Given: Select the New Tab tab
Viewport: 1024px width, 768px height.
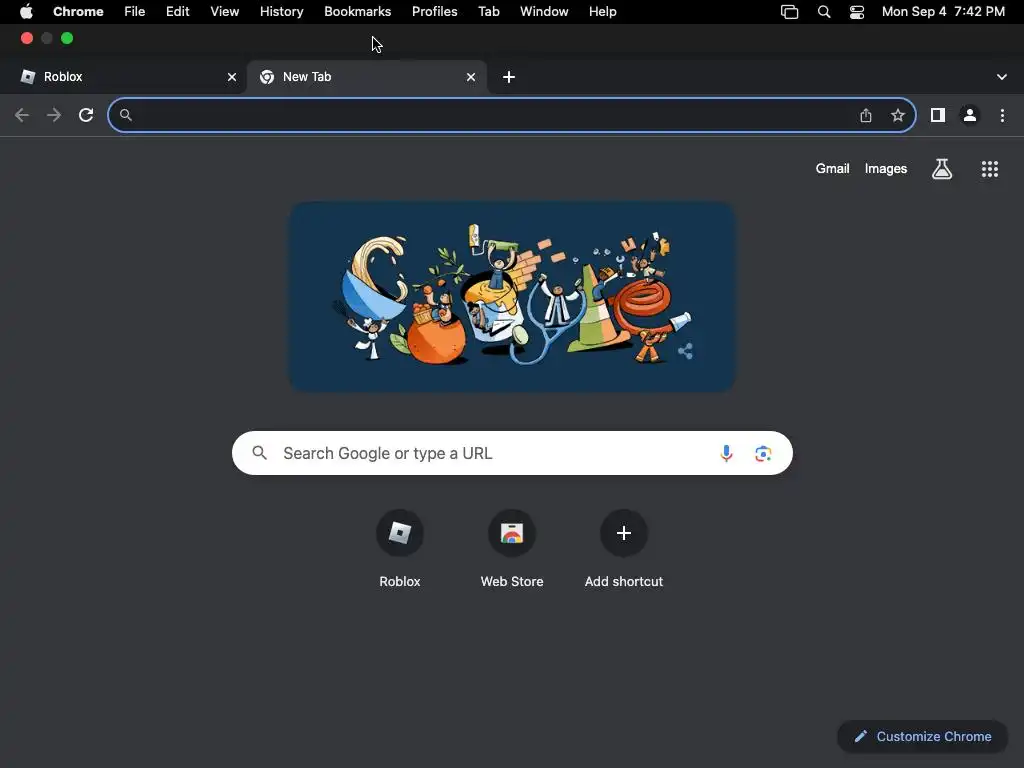Looking at the screenshot, I should tap(367, 77).
